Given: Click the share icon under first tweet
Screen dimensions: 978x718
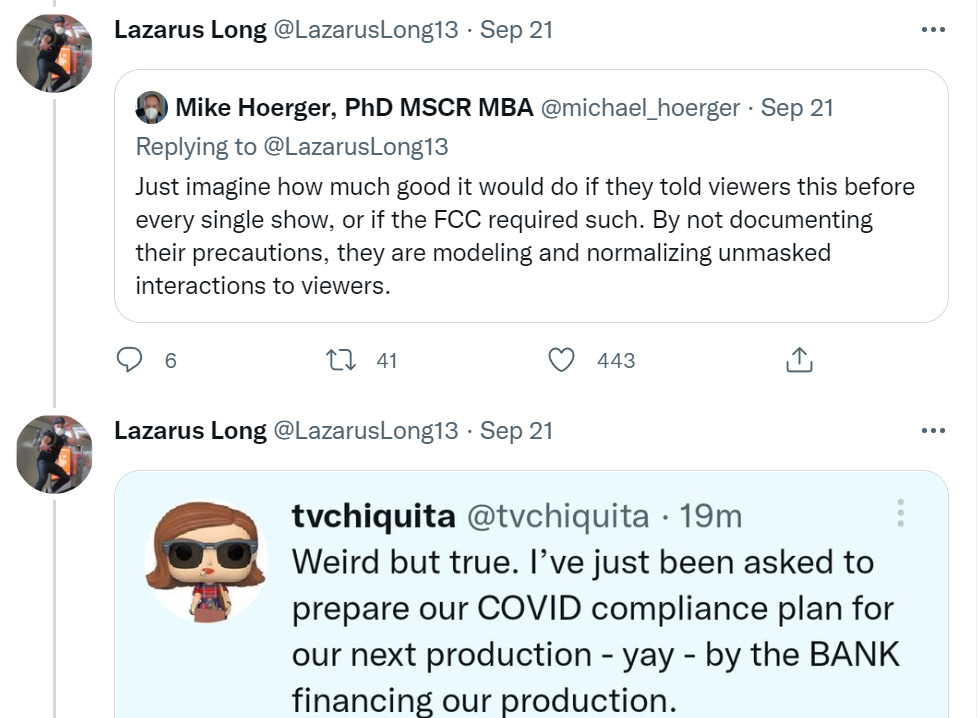Looking at the screenshot, I should 798,360.
